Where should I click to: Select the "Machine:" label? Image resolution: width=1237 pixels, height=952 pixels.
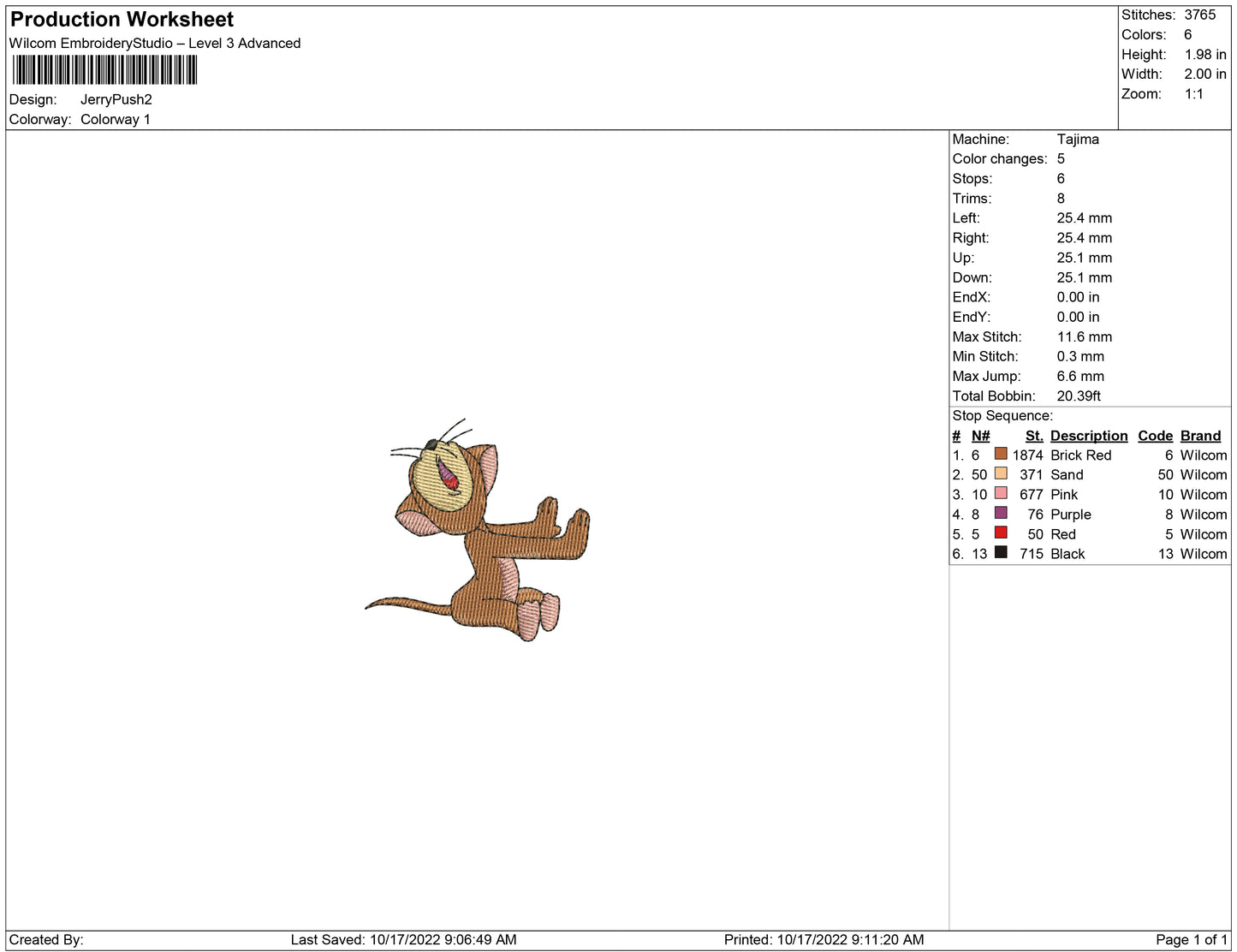click(x=981, y=139)
